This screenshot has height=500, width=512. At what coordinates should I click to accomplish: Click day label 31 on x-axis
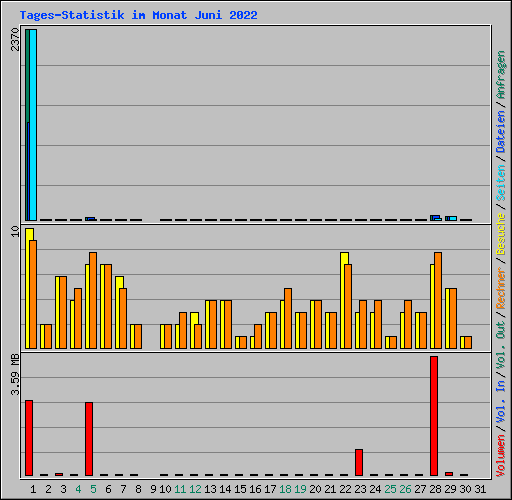pos(480,489)
